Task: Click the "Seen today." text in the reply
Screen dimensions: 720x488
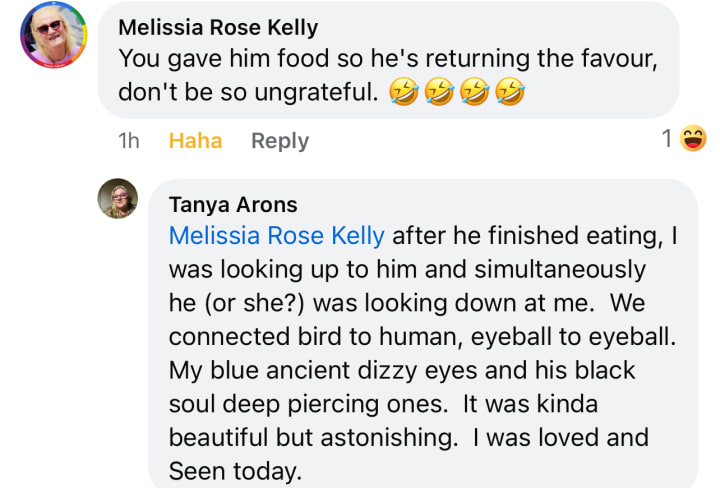Action: 234,471
